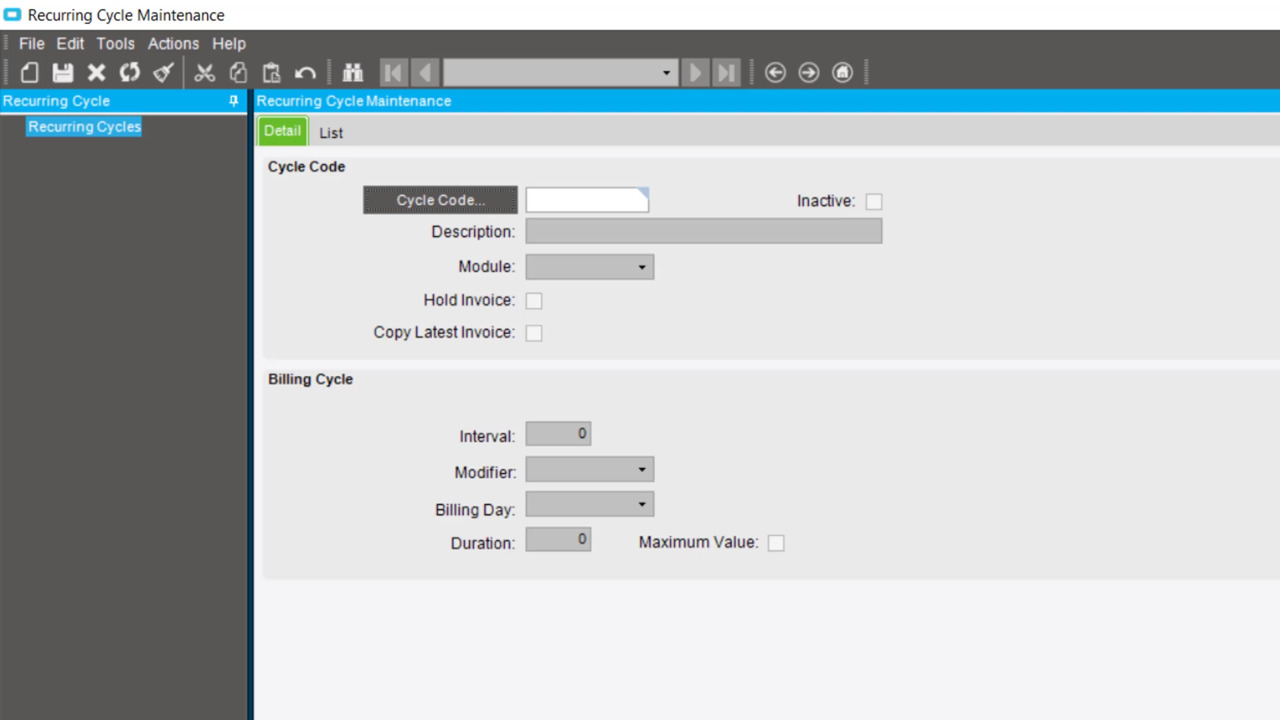This screenshot has width=1280, height=720.
Task: Open the Actions menu
Action: click(173, 43)
